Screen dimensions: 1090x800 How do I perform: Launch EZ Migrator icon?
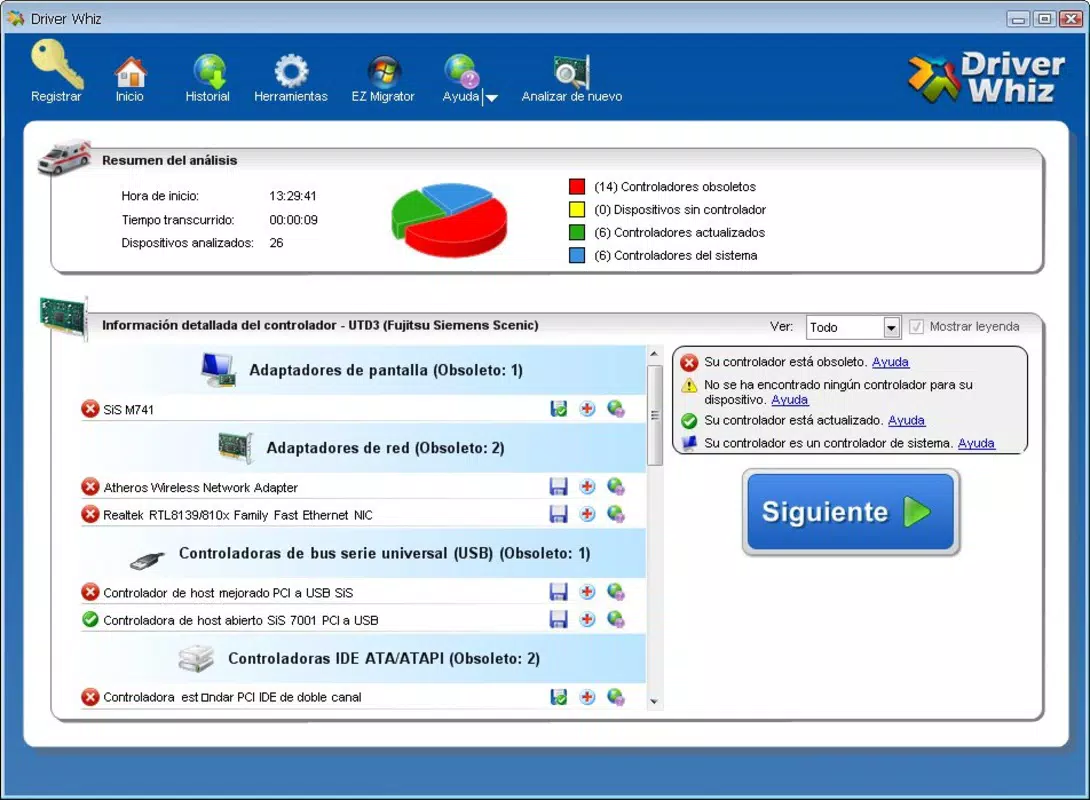pos(383,79)
